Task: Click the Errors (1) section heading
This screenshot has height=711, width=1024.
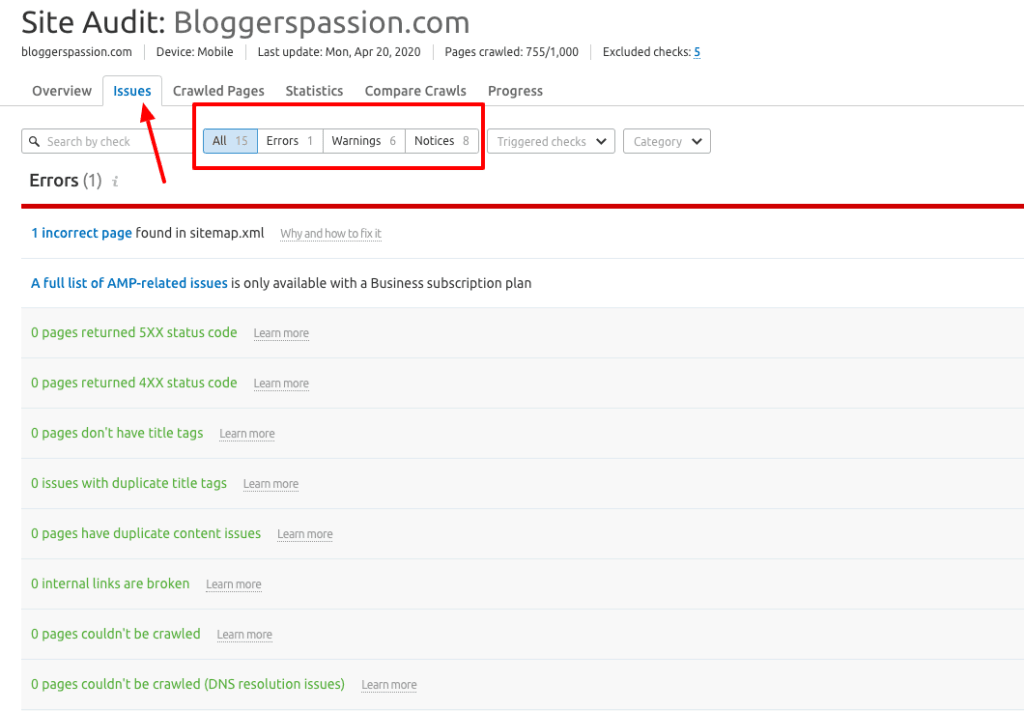Action: (x=65, y=180)
